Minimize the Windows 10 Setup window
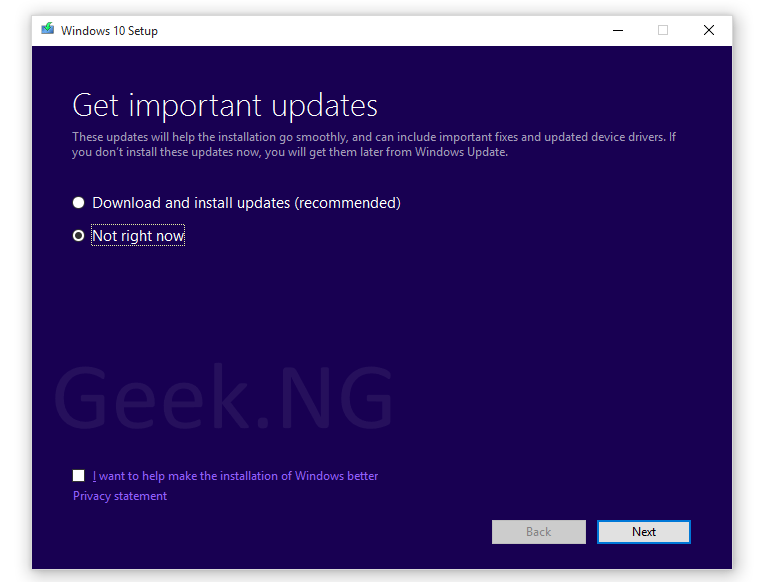 click(x=618, y=30)
